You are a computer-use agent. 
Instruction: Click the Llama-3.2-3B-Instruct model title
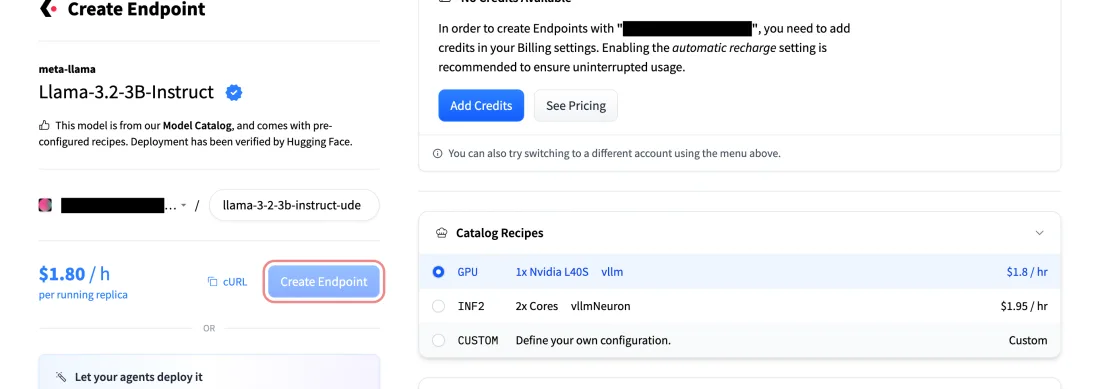pos(126,92)
